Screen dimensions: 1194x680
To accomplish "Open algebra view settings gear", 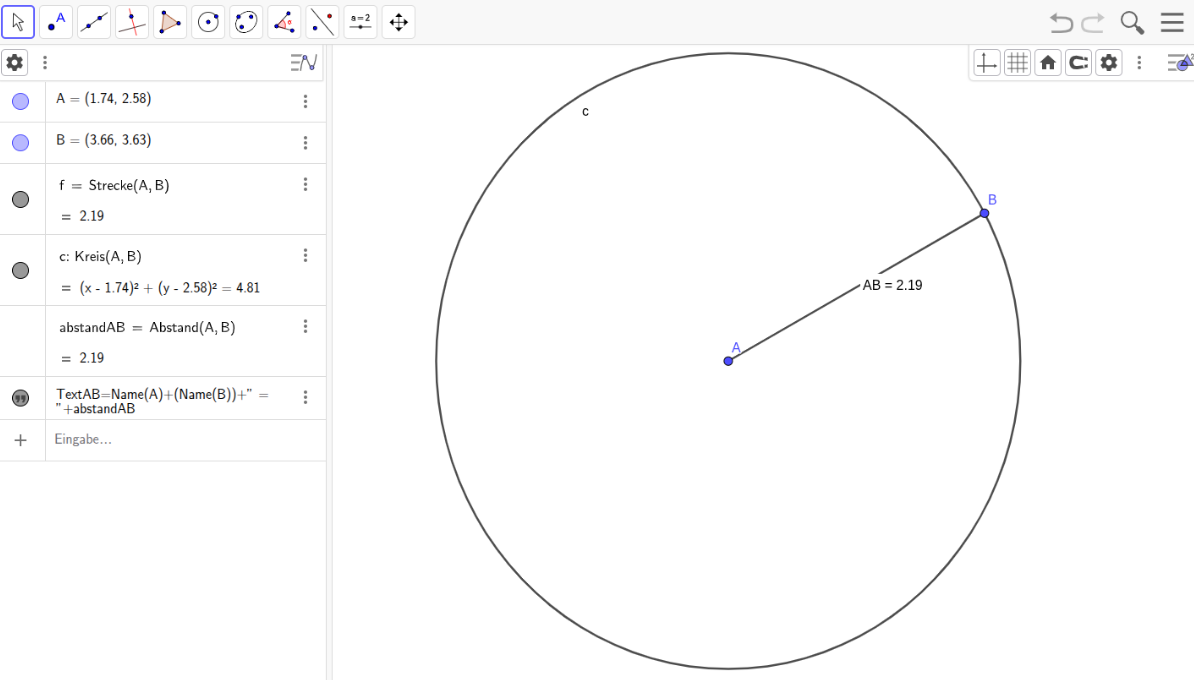I will point(14,62).
